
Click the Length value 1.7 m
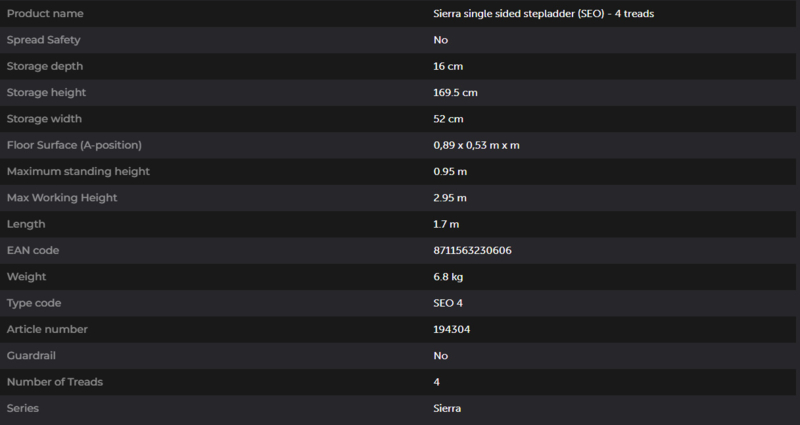point(446,224)
